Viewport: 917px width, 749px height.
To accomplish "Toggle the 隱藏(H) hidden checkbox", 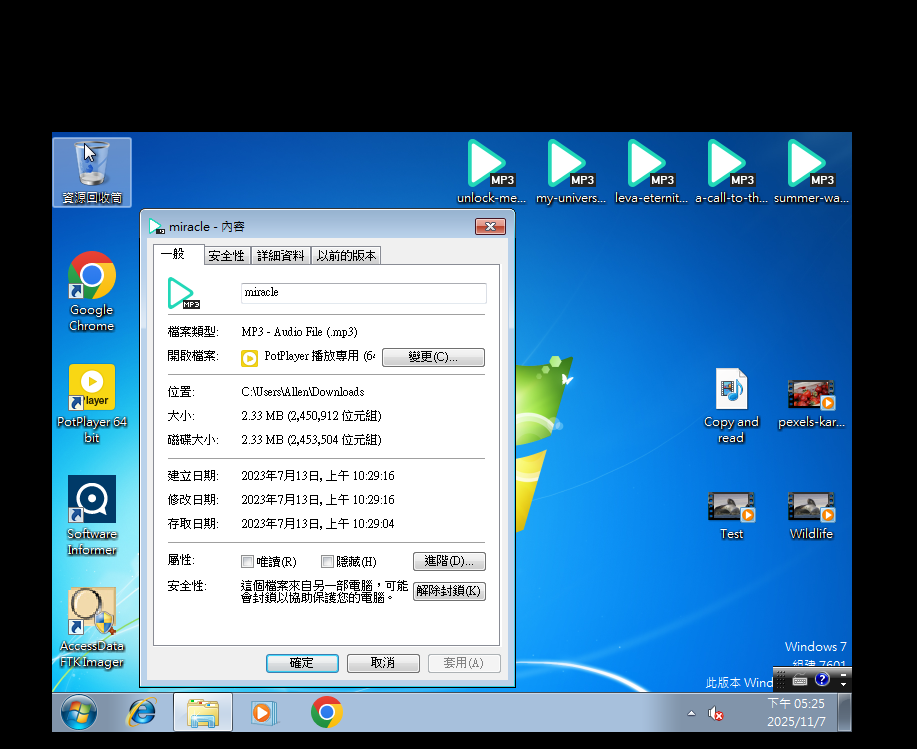I will coord(328,562).
